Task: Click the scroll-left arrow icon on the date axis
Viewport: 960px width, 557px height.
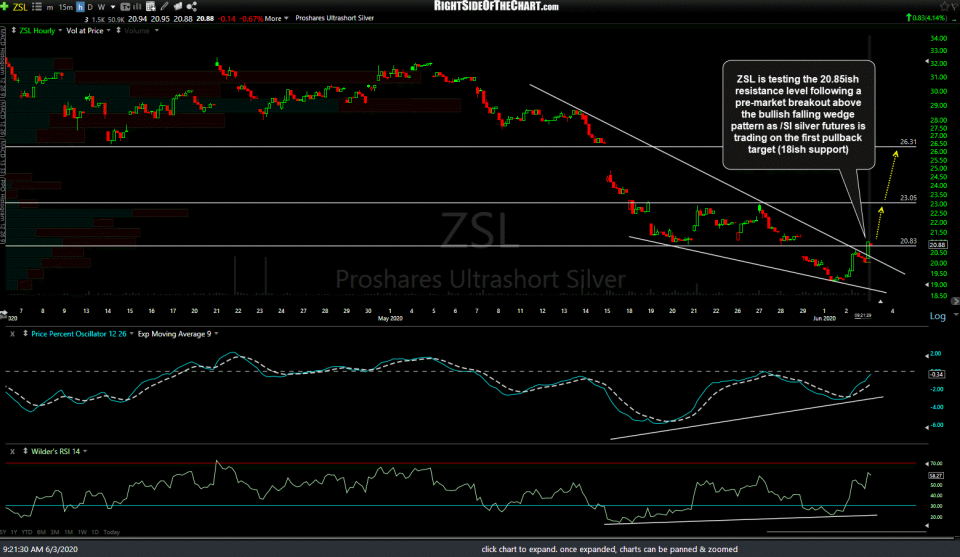Action: pyautogui.click(x=3, y=314)
